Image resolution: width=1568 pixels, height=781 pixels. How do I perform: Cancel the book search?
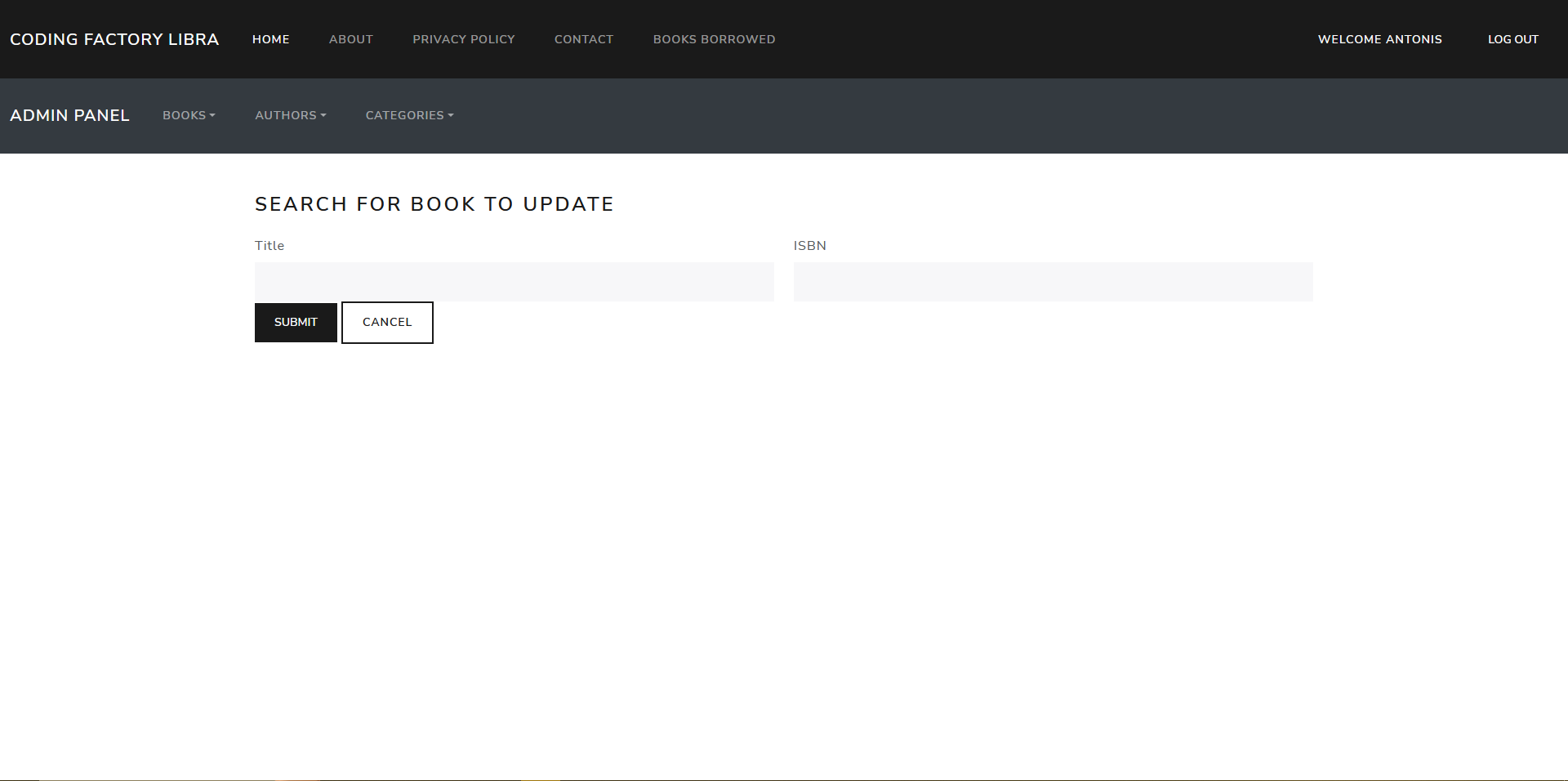(x=387, y=323)
